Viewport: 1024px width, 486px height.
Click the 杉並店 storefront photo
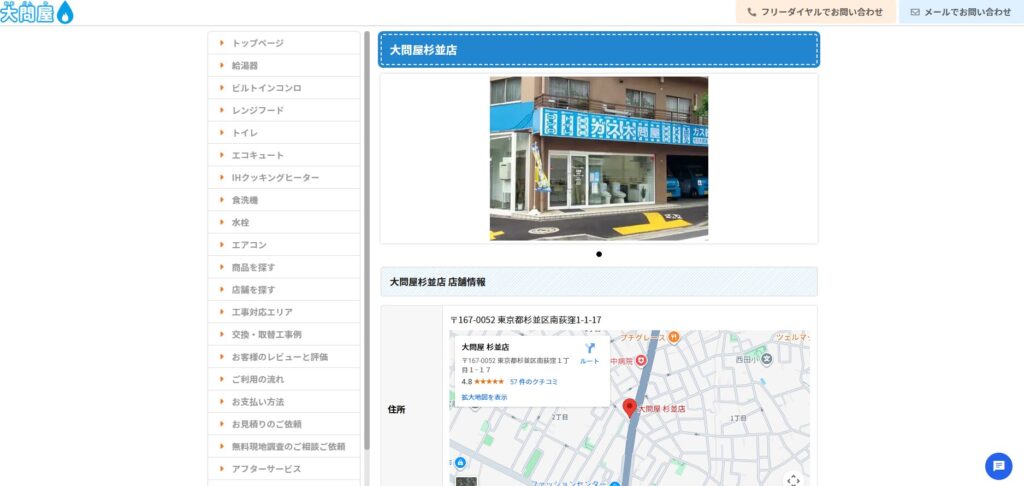[x=598, y=158]
